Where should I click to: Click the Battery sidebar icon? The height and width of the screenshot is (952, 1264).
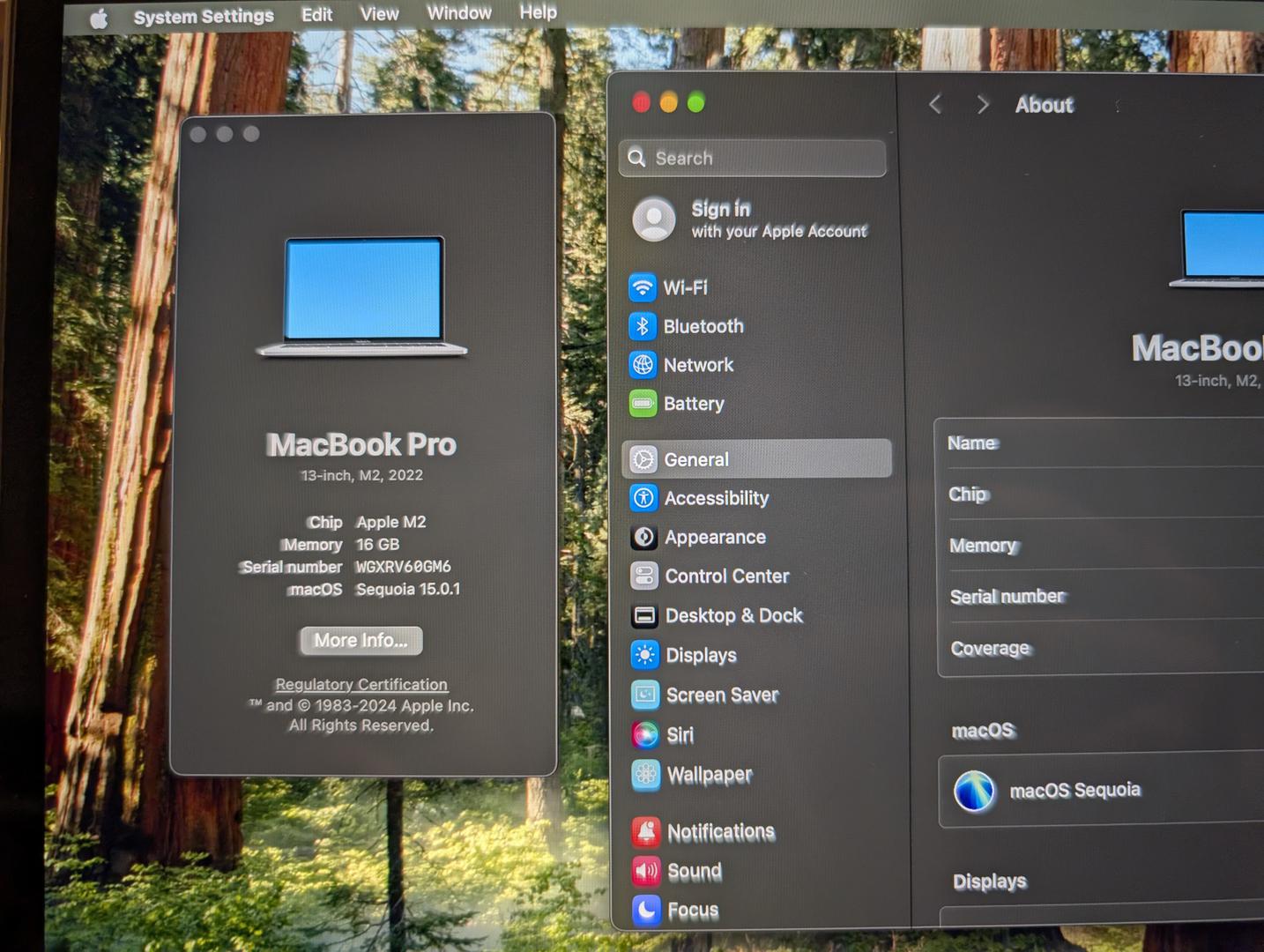pos(643,404)
